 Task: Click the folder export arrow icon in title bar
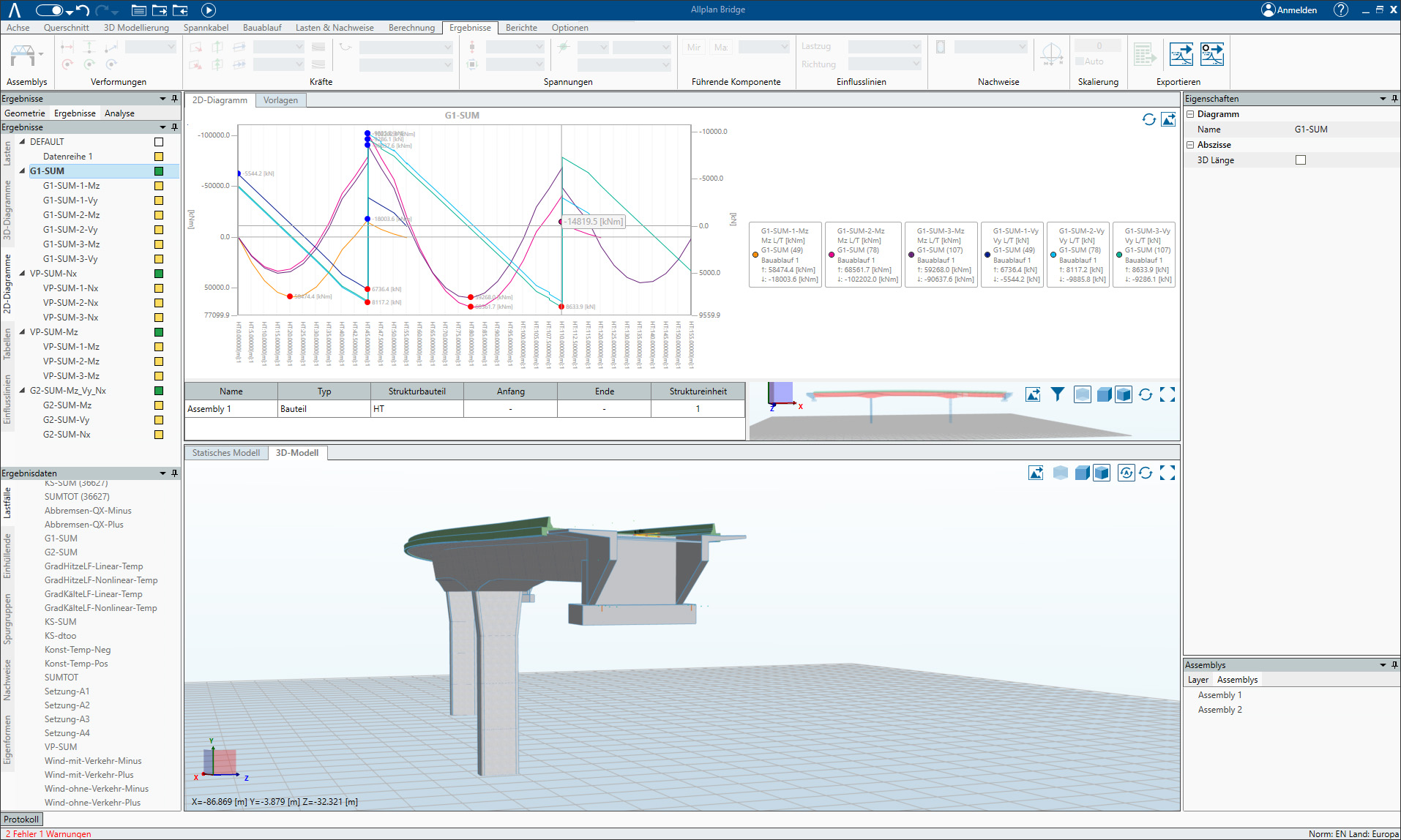pos(159,10)
